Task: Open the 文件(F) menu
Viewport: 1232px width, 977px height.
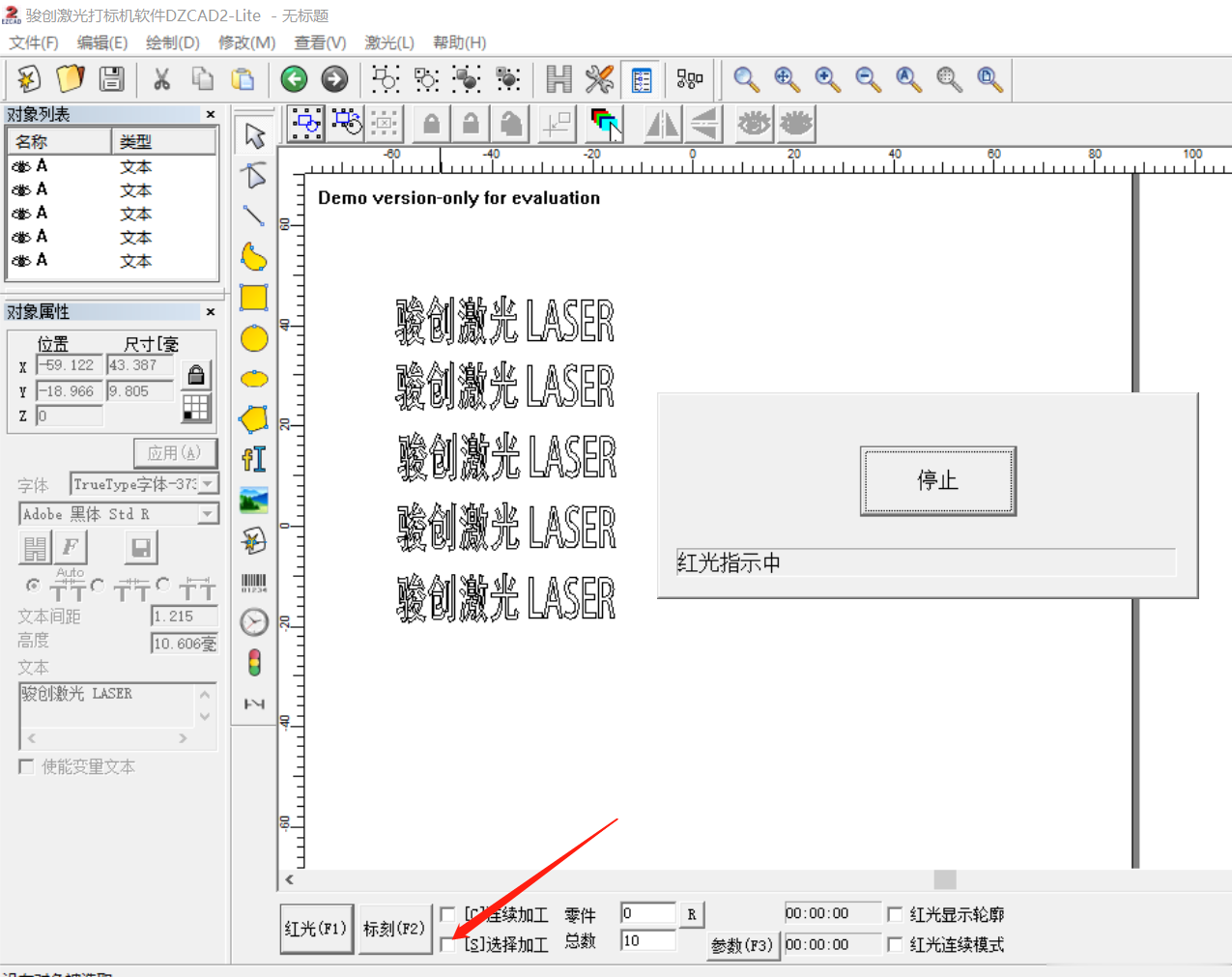Action: coord(34,43)
